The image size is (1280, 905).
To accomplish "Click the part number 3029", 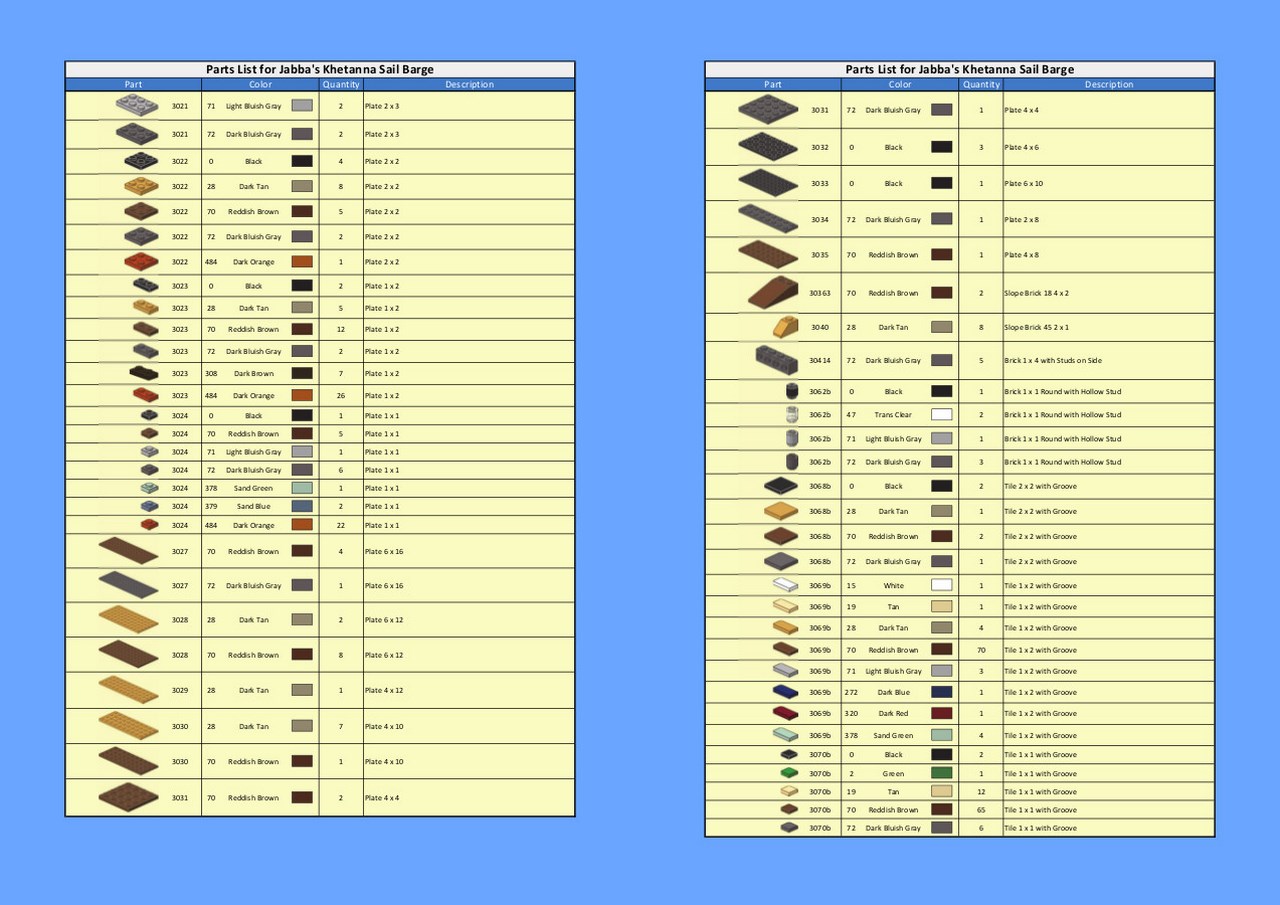I will tap(180, 690).
